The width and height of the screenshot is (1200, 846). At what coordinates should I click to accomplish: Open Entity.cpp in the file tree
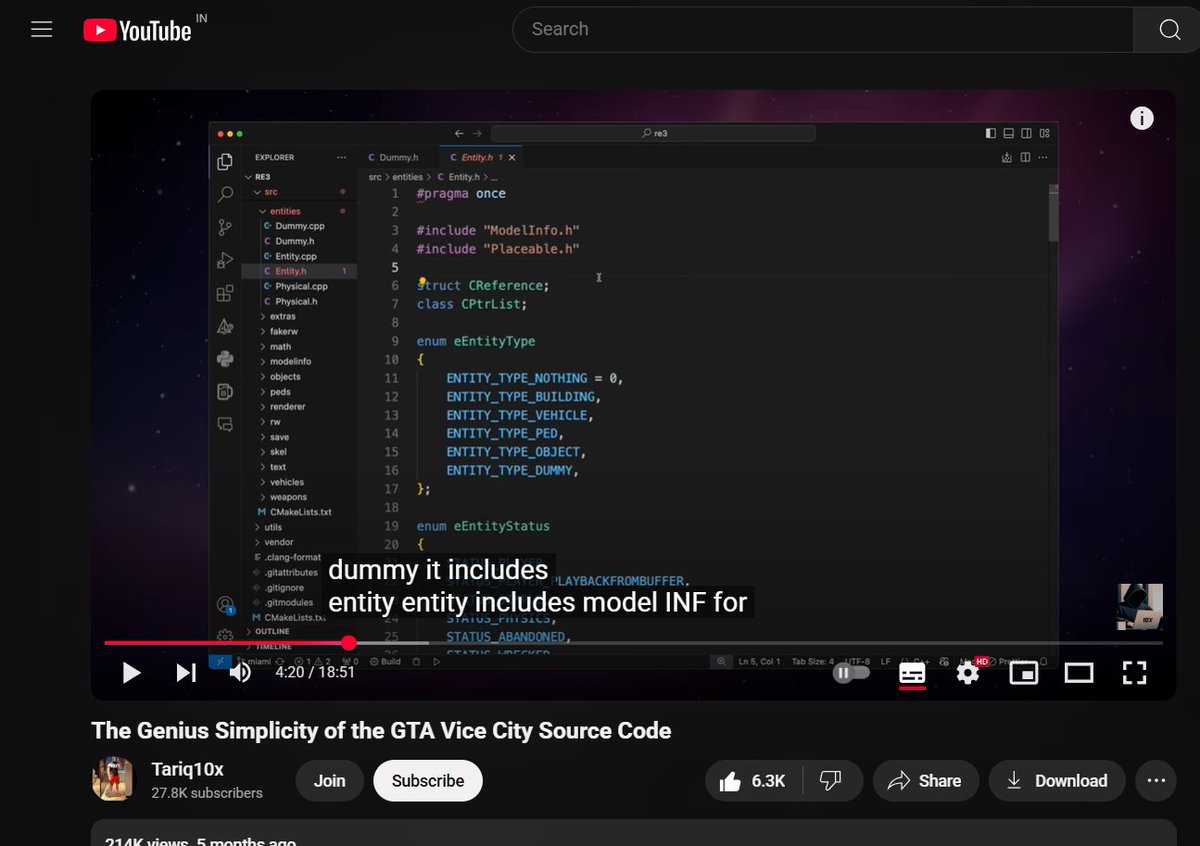tap(296, 256)
